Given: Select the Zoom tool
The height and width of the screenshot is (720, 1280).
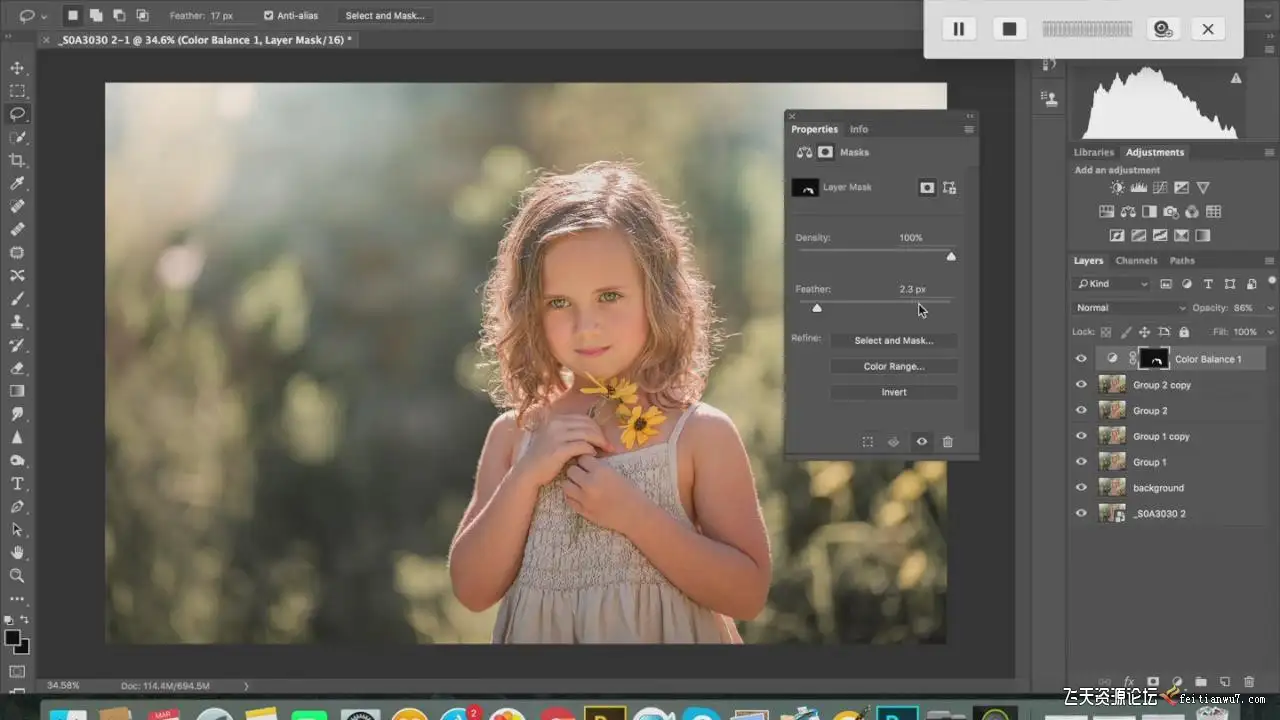Looking at the screenshot, I should click(x=17, y=575).
